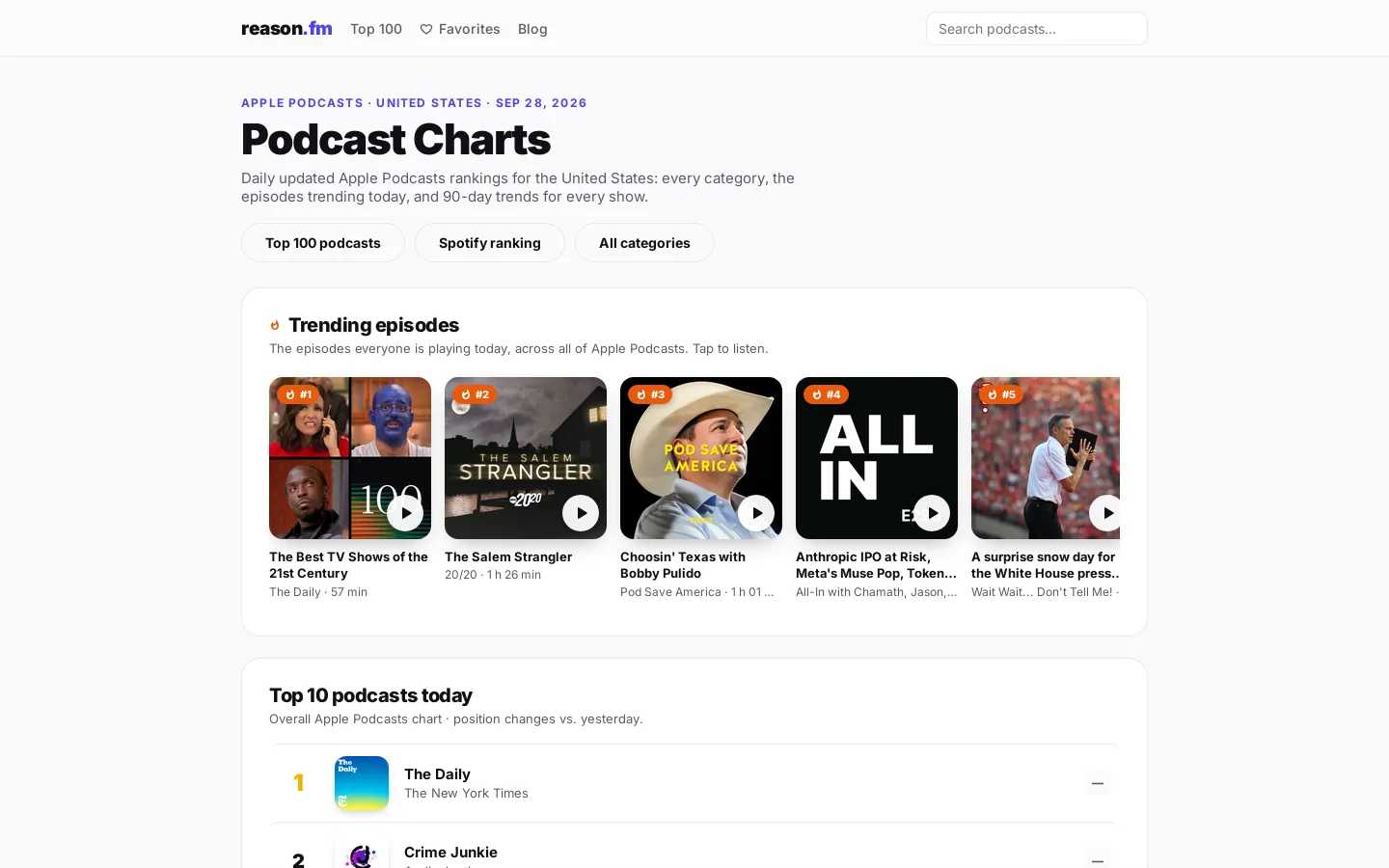Click the #5 trending flame badge
The image size is (1389, 868).
point(1001,394)
